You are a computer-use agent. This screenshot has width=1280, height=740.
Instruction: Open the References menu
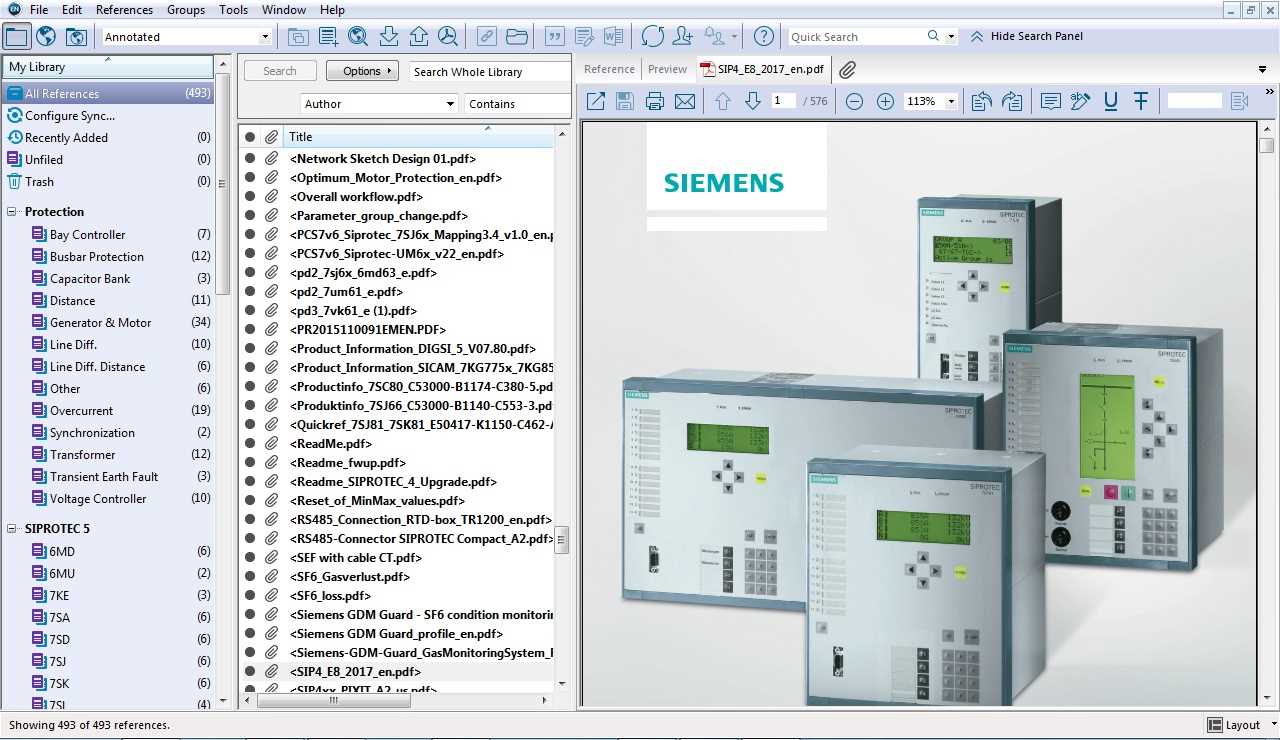[x=125, y=10]
